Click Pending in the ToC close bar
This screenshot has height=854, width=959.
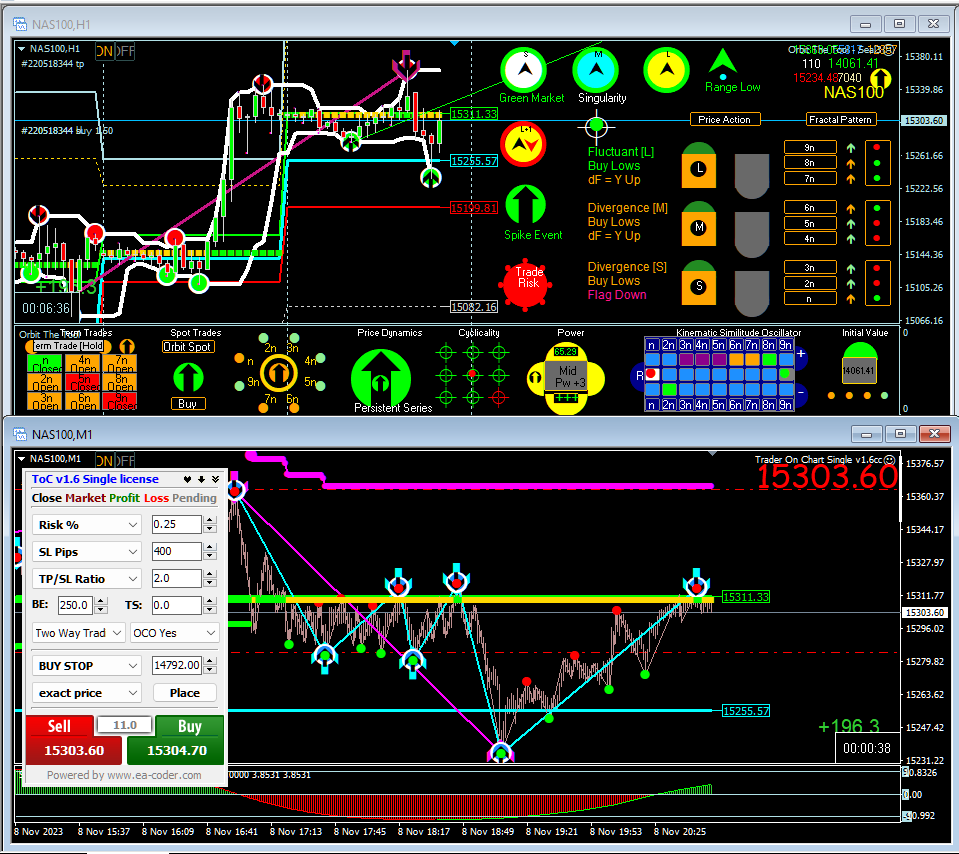[x=194, y=498]
